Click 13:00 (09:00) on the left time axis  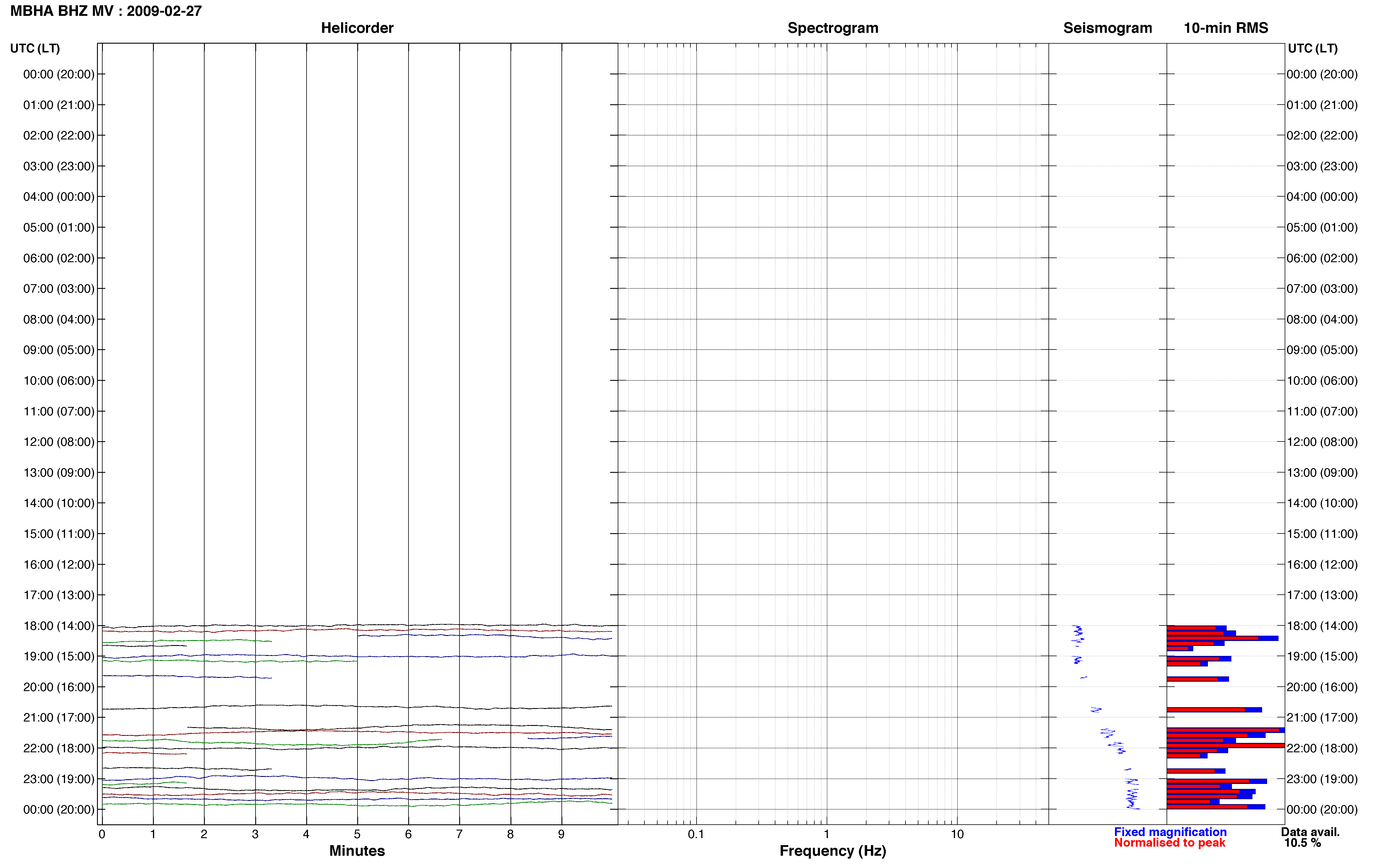pos(59,473)
